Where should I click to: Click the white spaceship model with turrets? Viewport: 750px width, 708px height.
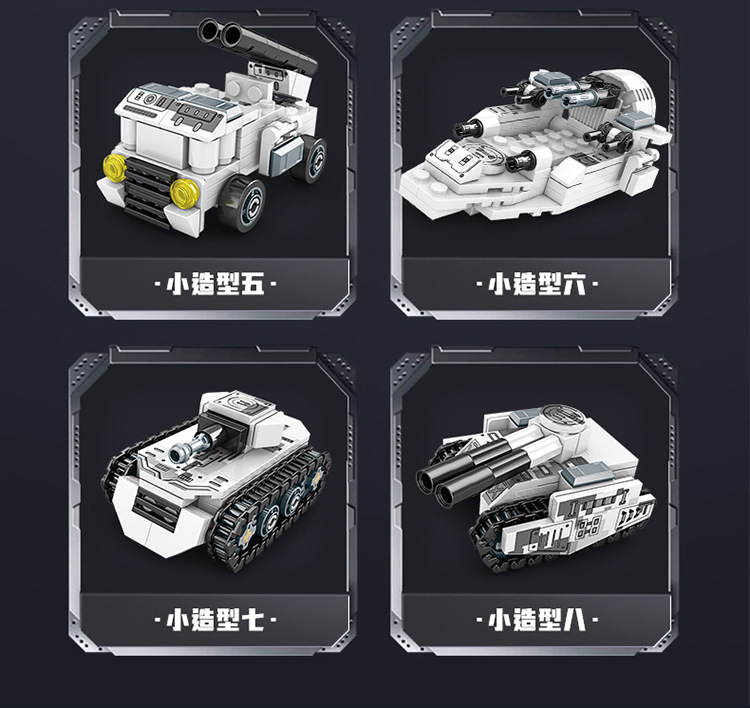[535, 145]
